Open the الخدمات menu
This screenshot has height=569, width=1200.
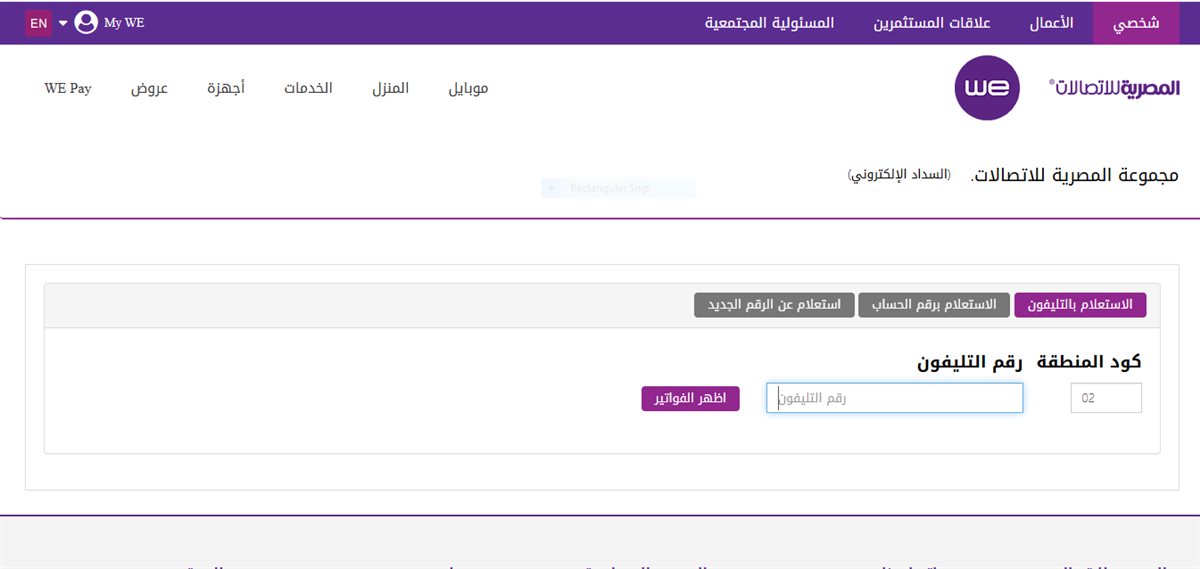[308, 88]
